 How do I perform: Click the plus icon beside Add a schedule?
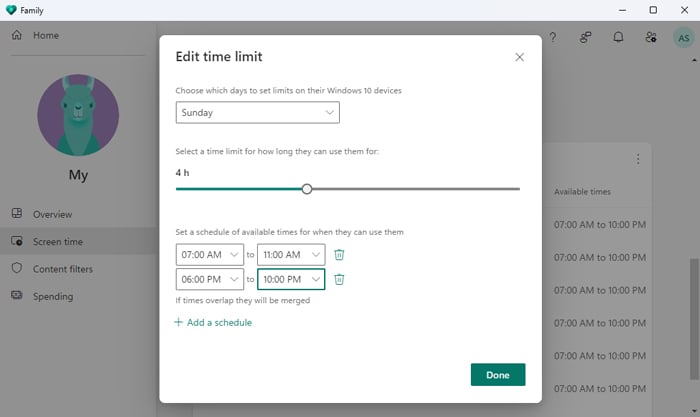(x=179, y=322)
